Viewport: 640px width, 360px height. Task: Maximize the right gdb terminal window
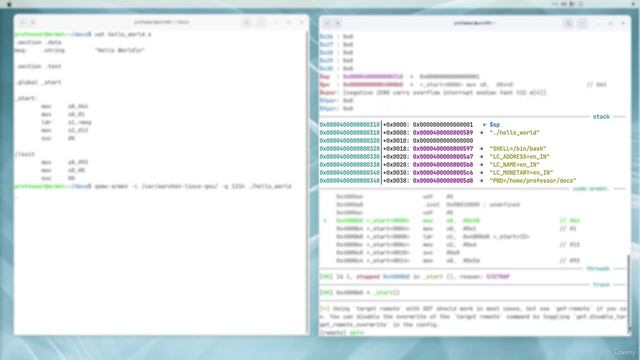click(611, 23)
